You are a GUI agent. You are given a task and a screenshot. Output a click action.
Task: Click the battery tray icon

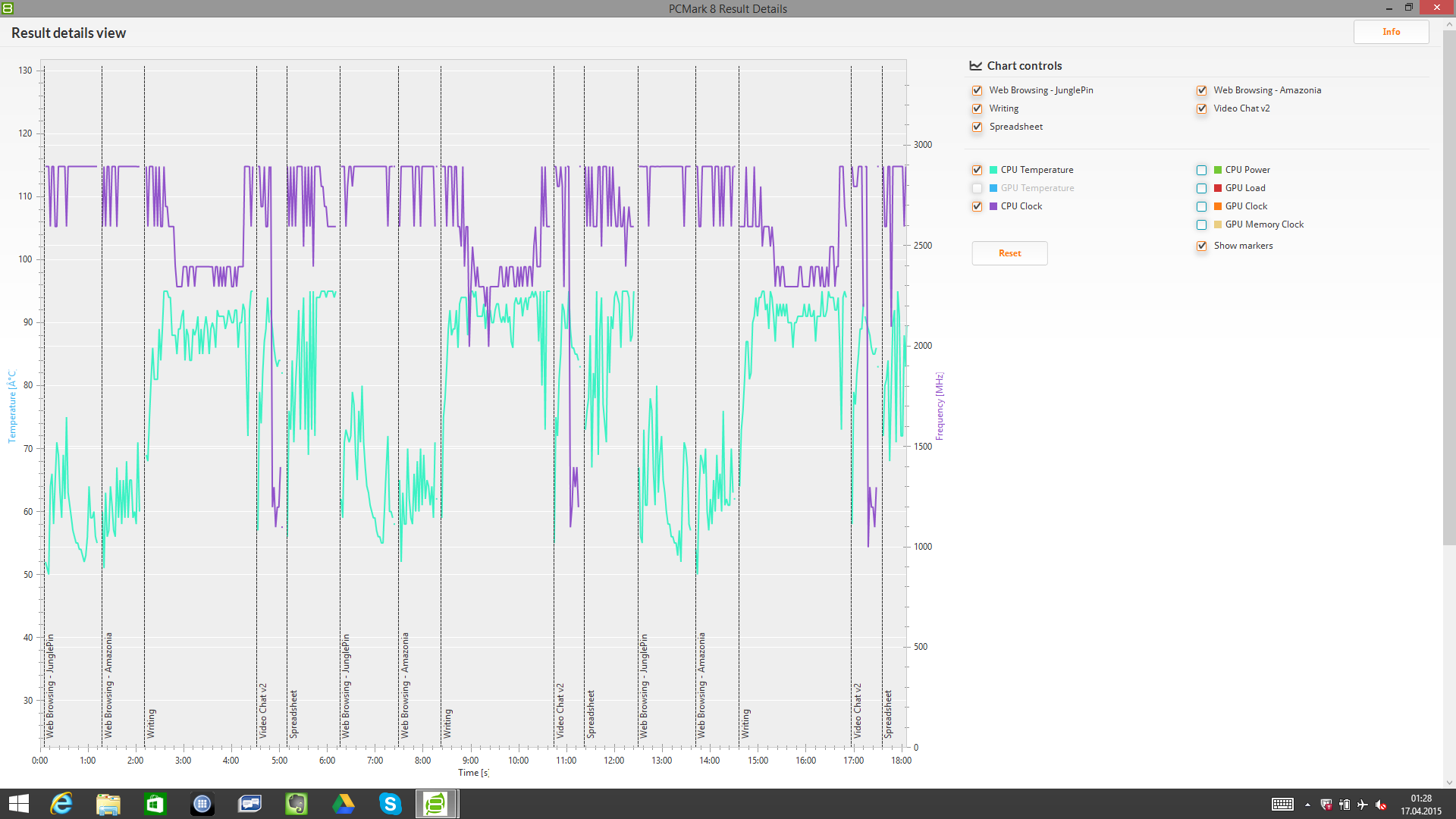coord(1345,805)
